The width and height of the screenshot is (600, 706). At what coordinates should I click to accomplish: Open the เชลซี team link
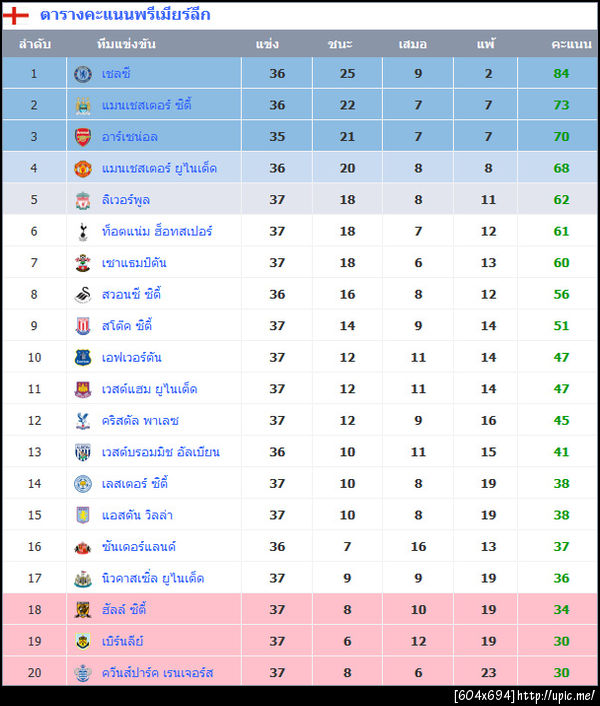point(116,74)
